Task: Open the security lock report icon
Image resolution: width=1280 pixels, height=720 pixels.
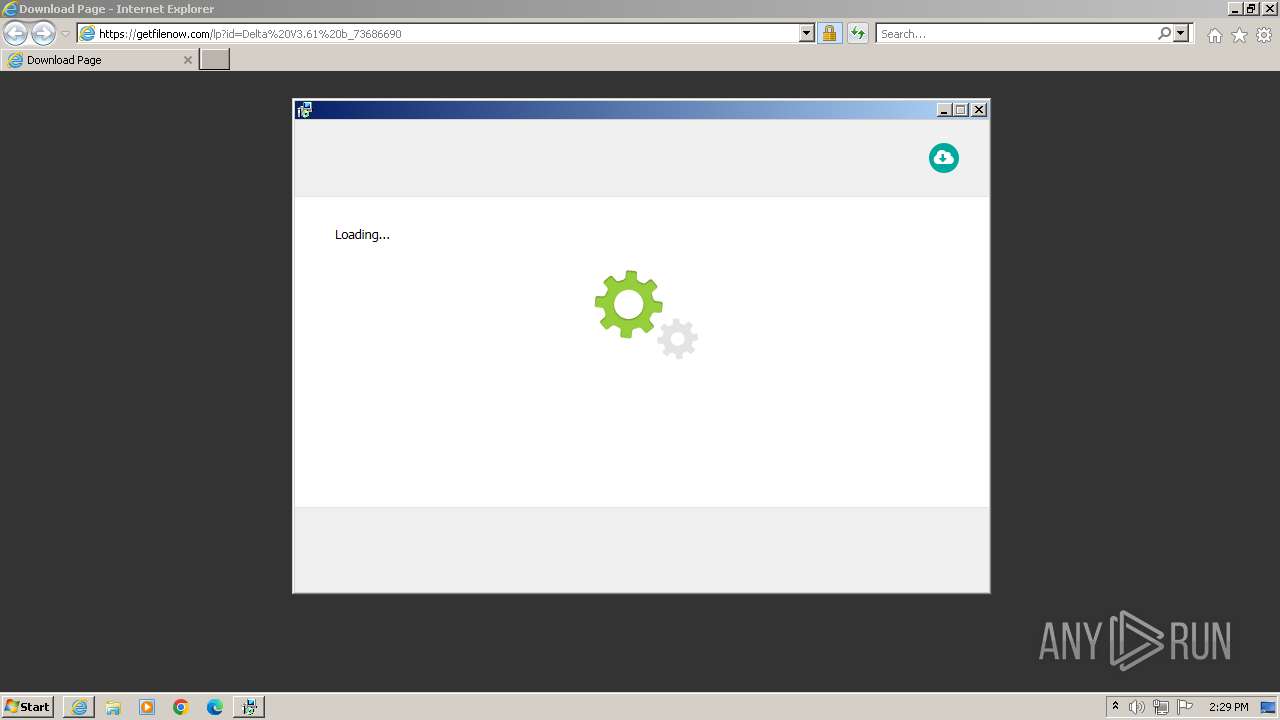Action: click(829, 34)
